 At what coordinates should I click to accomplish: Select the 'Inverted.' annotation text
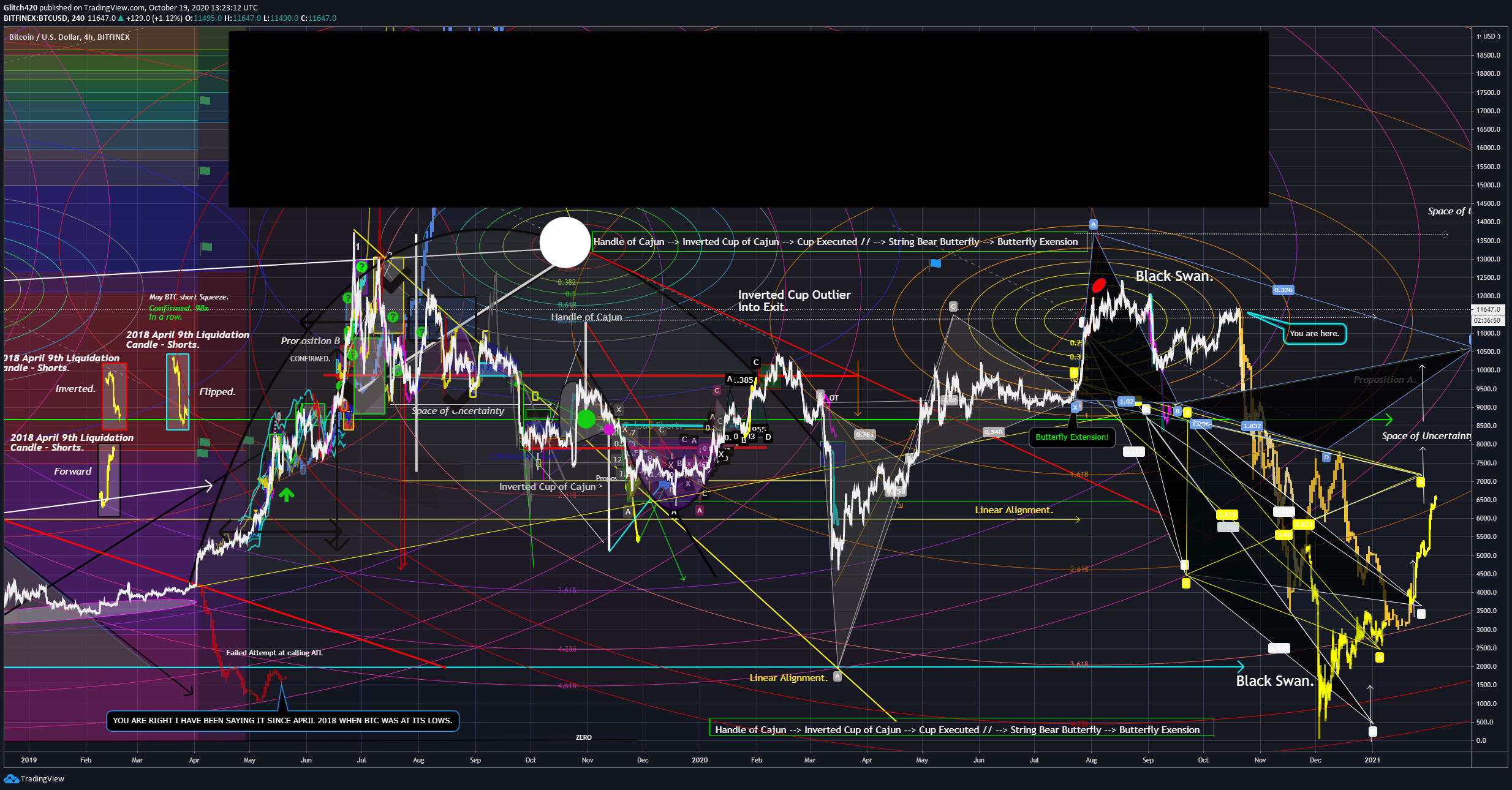75,389
